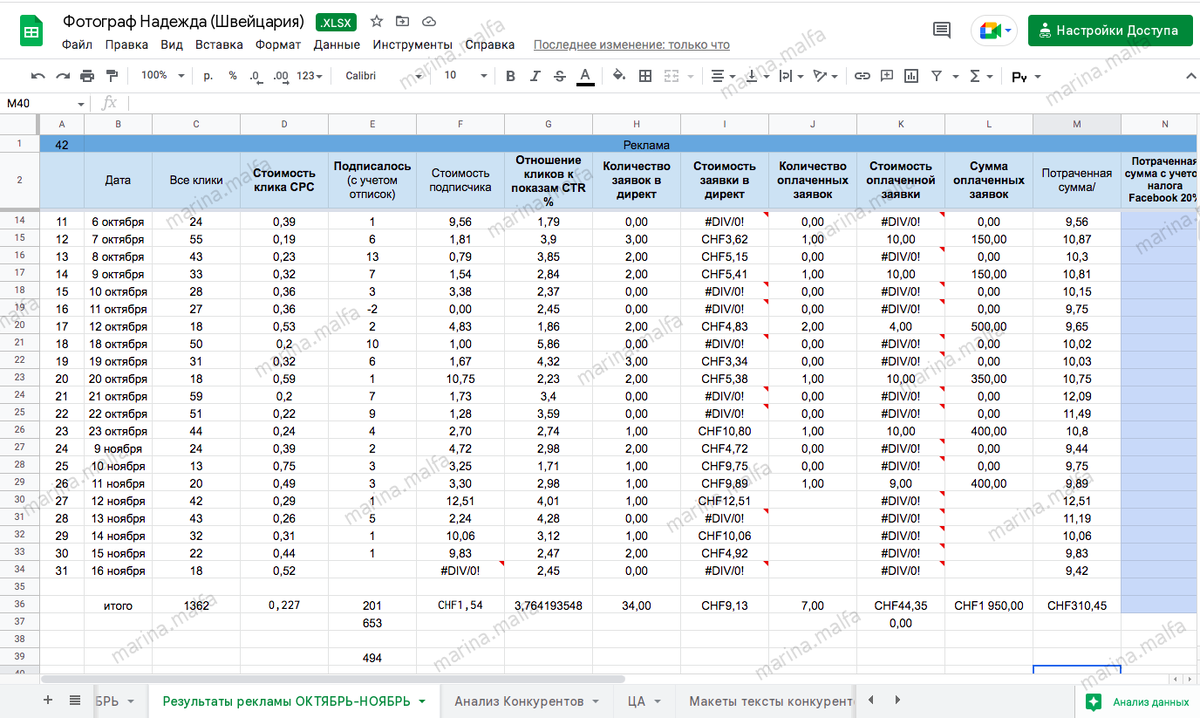Open the 'Последнее изменение: только что' link
This screenshot has width=1200, height=718.
pos(632,45)
